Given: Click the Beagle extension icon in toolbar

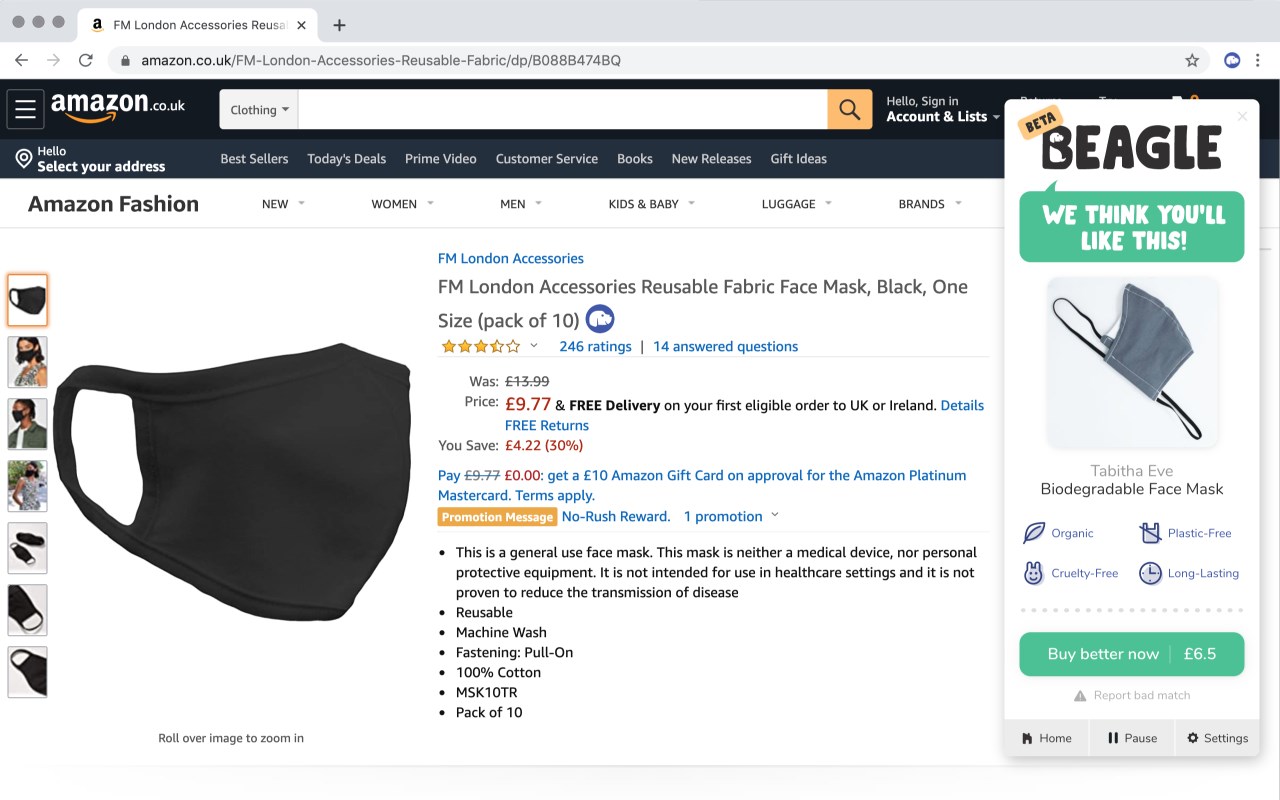Looking at the screenshot, I should (x=1232, y=60).
